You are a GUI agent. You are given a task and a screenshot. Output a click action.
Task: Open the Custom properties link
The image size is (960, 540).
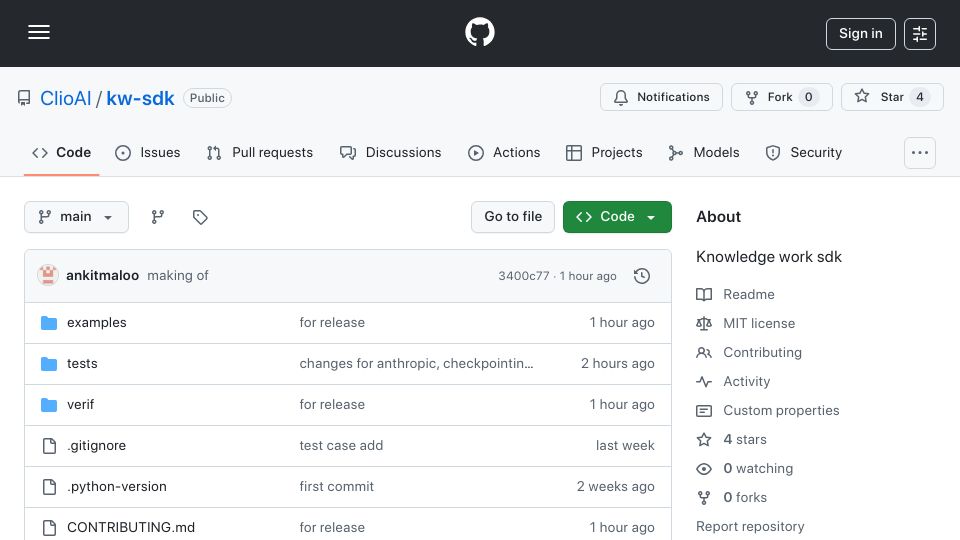pos(781,410)
